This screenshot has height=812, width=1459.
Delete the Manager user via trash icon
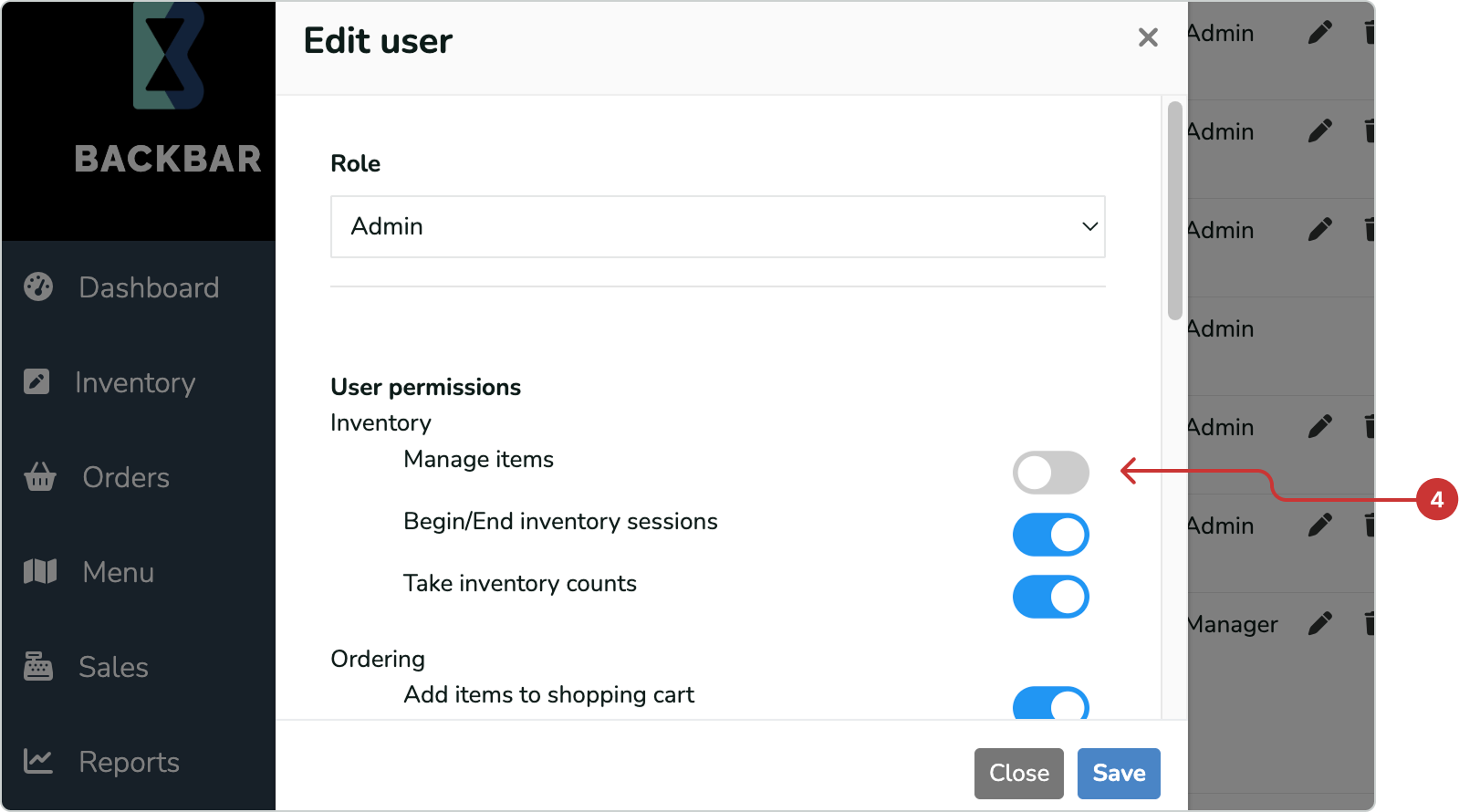click(1369, 623)
